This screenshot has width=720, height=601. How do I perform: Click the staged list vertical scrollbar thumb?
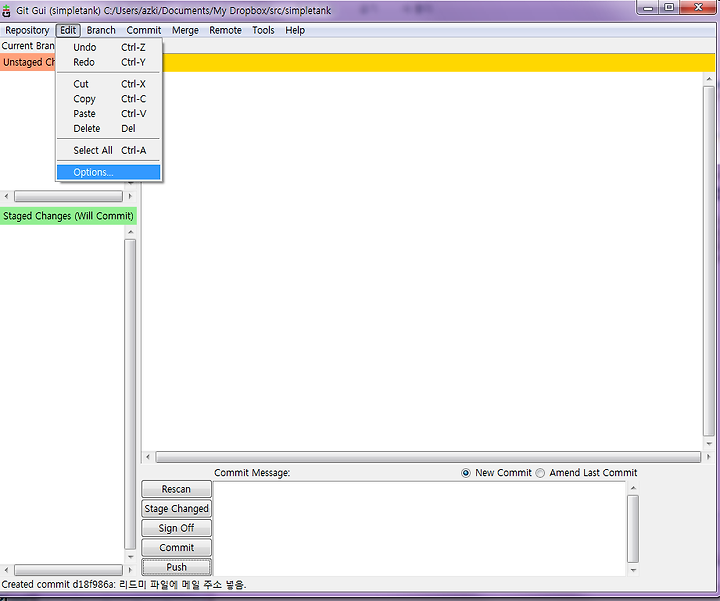click(x=130, y=394)
